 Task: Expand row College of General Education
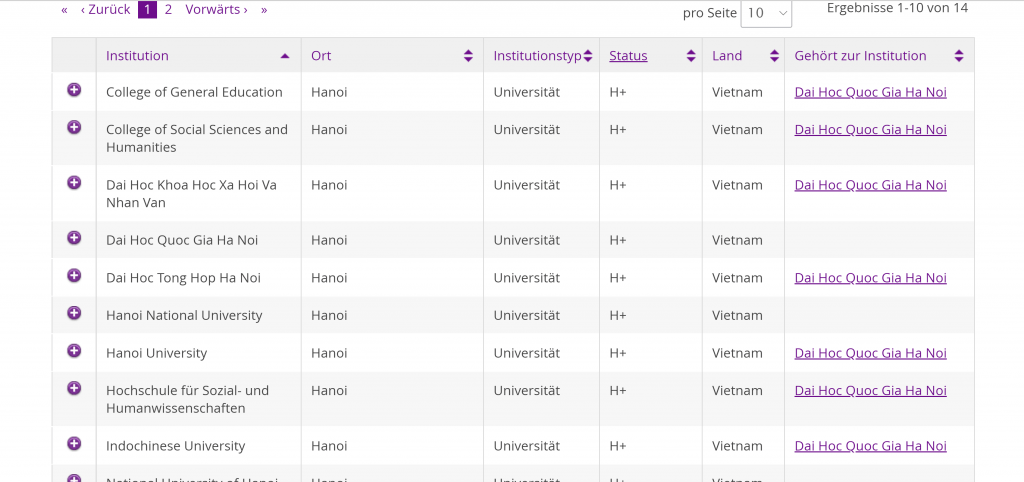74,90
